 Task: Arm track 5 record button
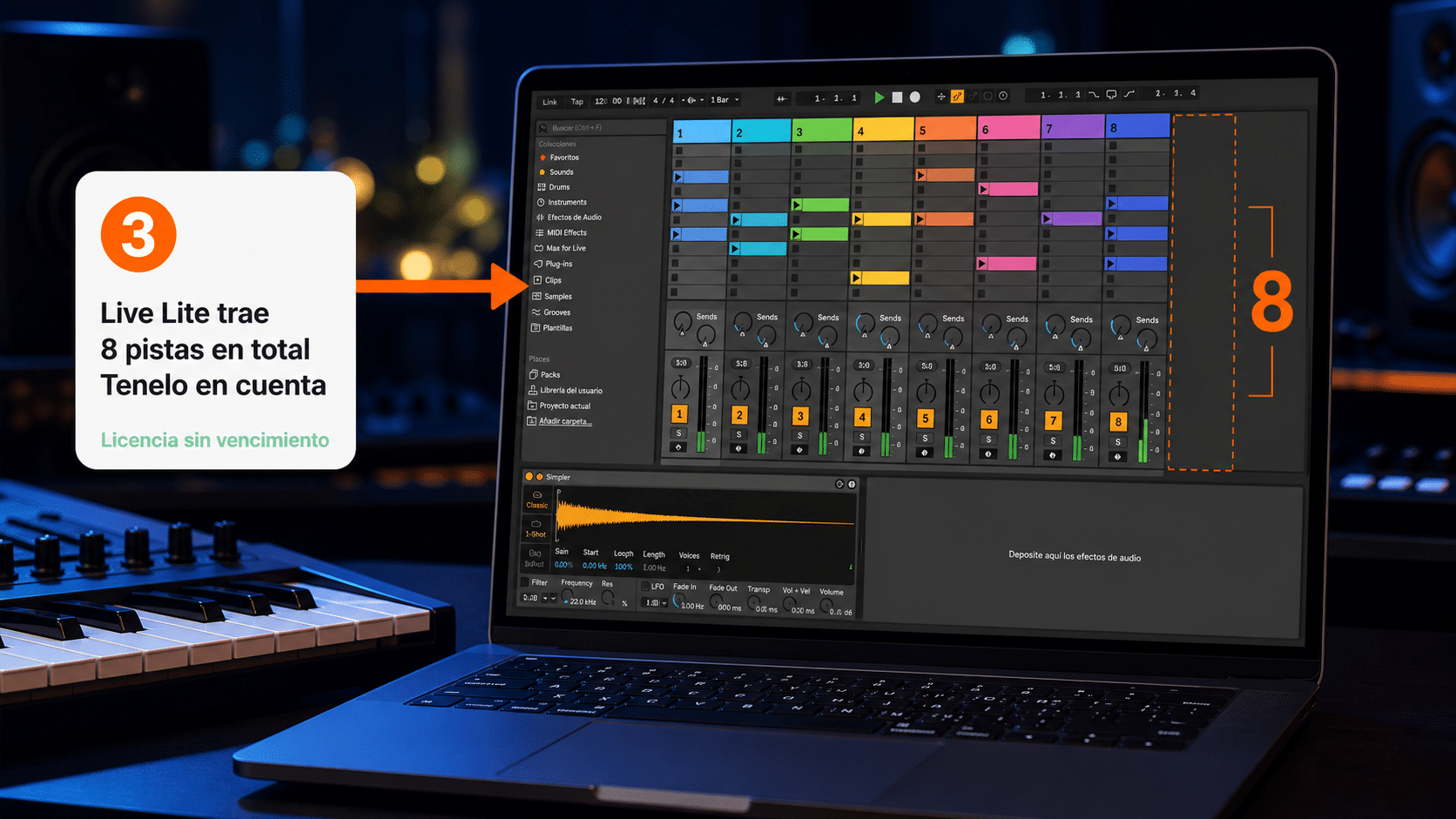tap(925, 453)
